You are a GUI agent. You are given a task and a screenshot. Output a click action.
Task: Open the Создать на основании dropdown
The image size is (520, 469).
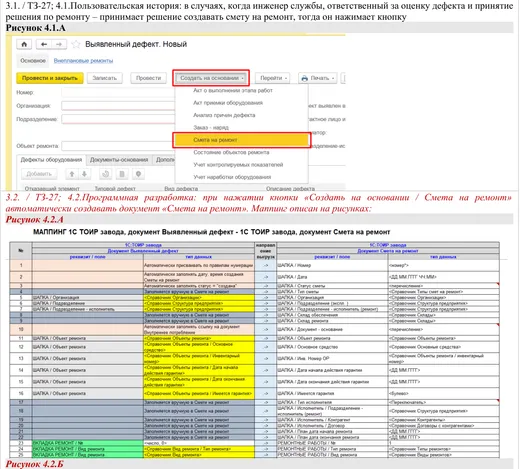click(x=211, y=78)
